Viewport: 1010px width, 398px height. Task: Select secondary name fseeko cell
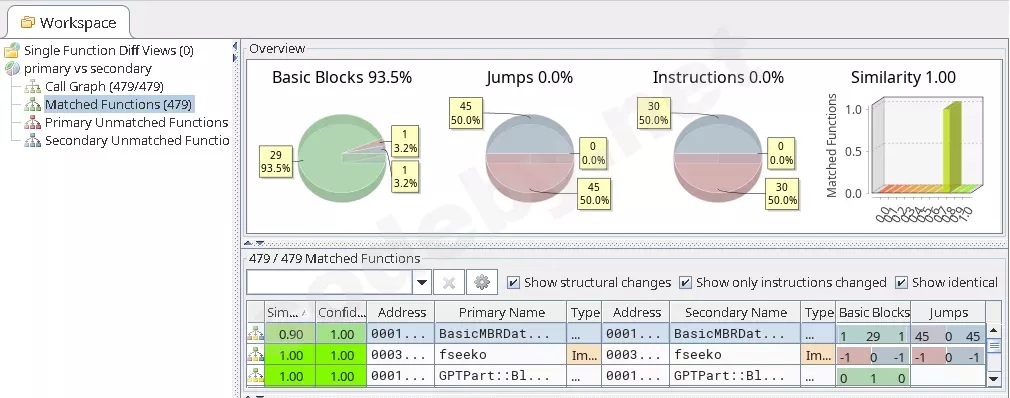click(x=736, y=355)
